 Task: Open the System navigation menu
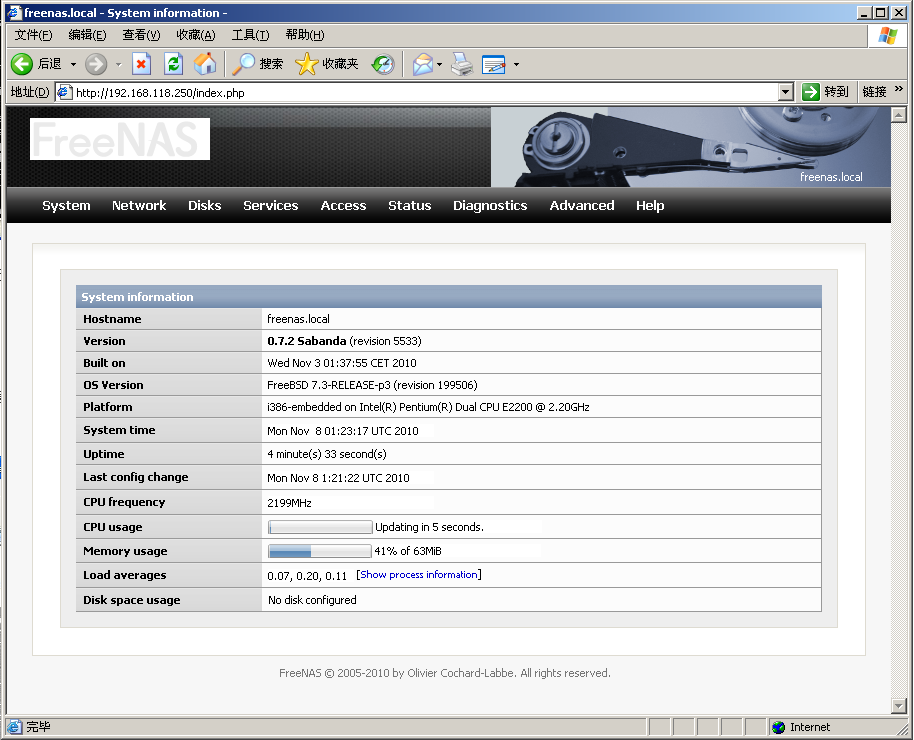(66, 205)
